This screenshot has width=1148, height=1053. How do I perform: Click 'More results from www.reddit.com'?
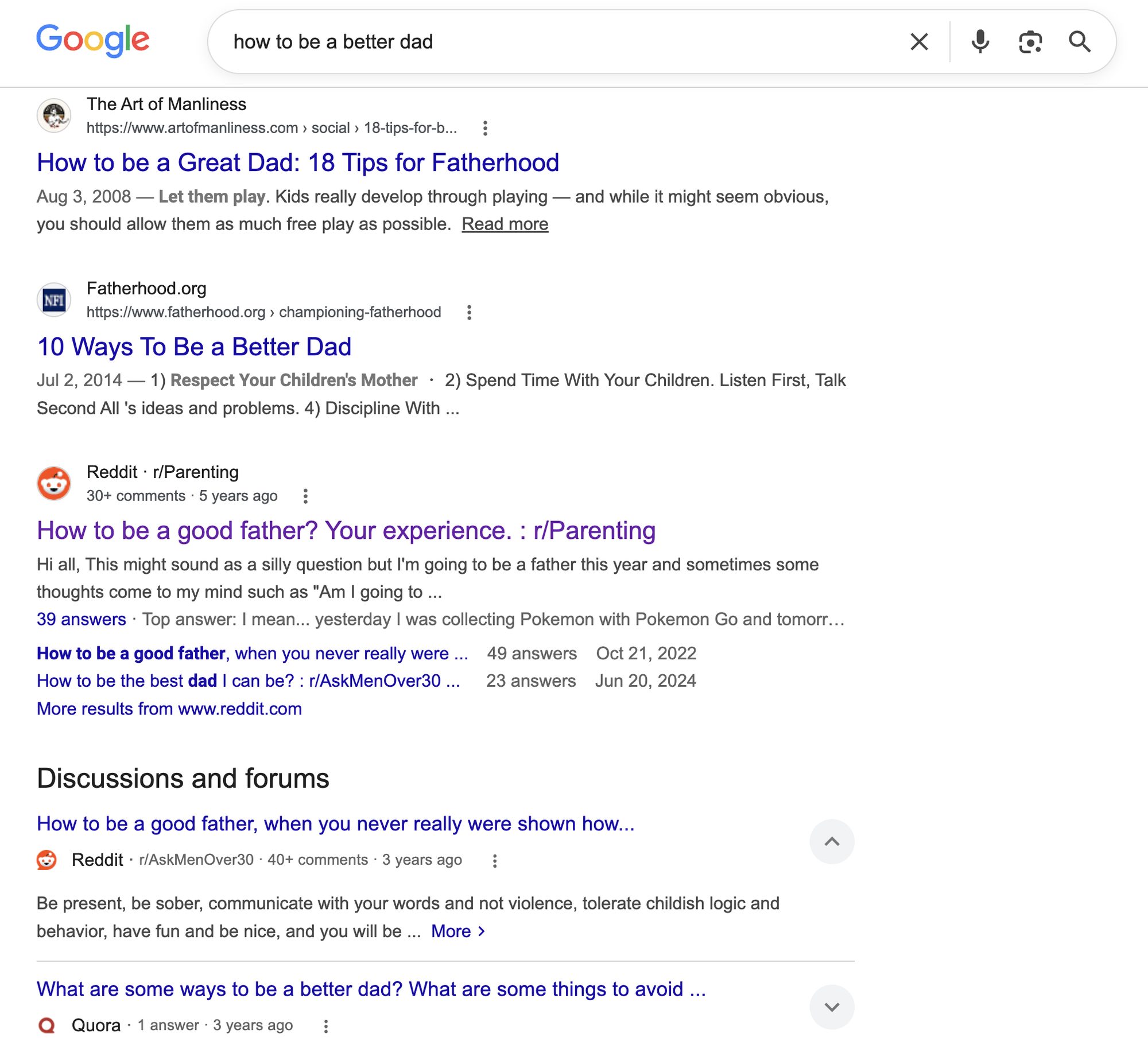click(x=169, y=709)
